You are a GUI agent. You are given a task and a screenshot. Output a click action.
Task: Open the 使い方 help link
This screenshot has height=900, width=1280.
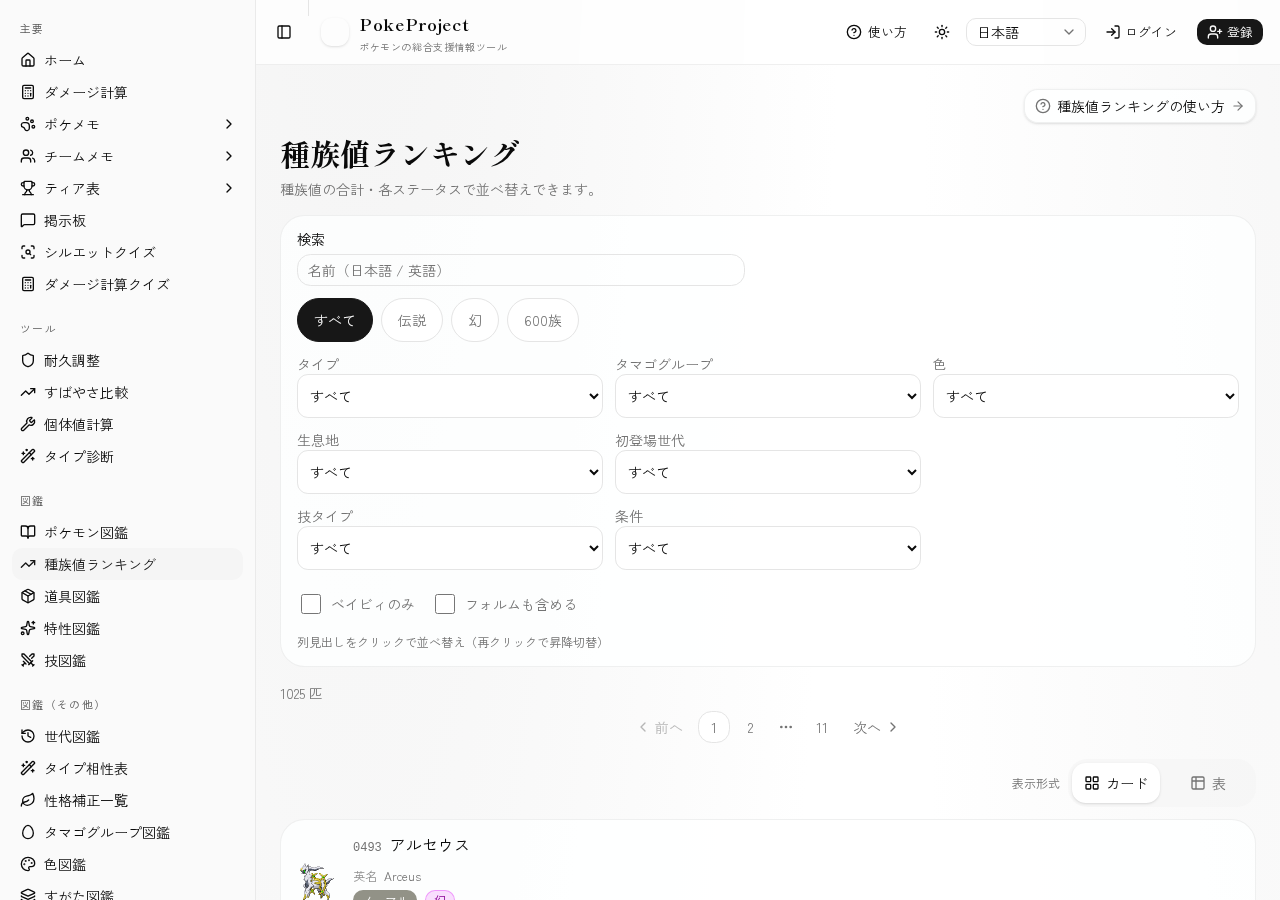click(877, 32)
